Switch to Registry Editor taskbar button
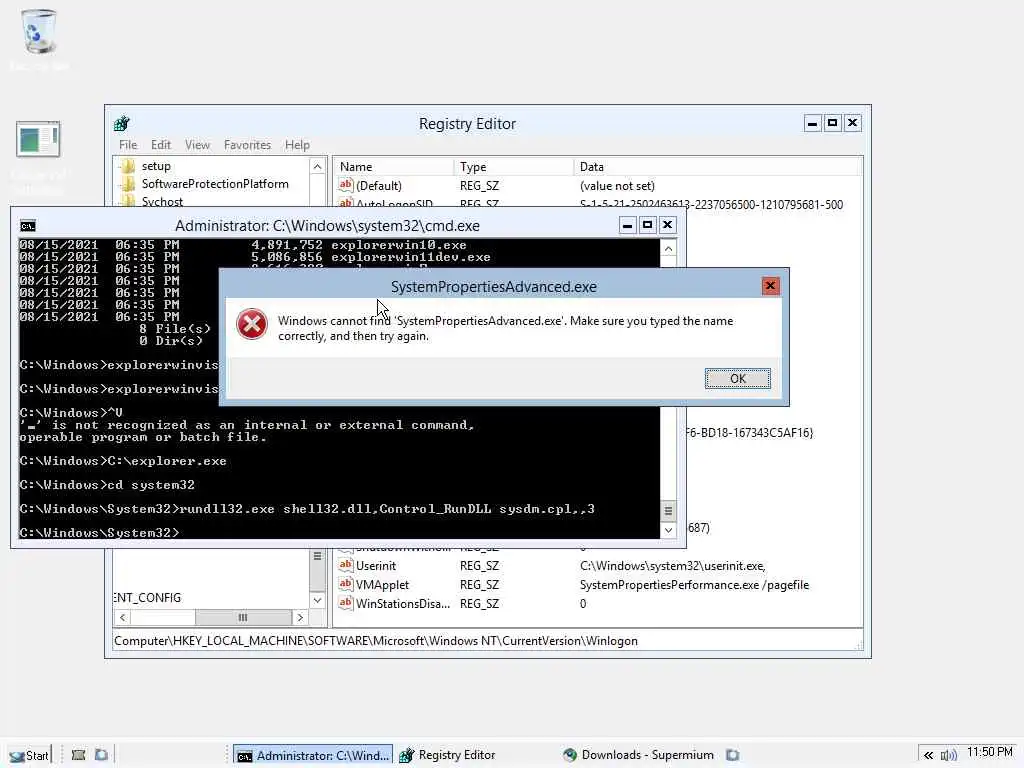 [447, 755]
